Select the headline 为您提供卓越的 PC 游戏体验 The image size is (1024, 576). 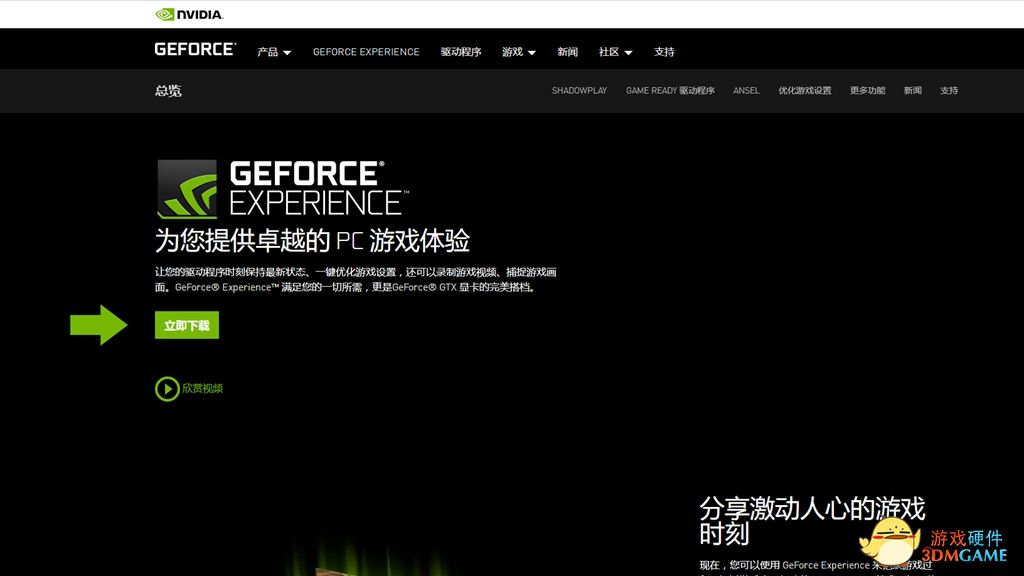coord(312,241)
